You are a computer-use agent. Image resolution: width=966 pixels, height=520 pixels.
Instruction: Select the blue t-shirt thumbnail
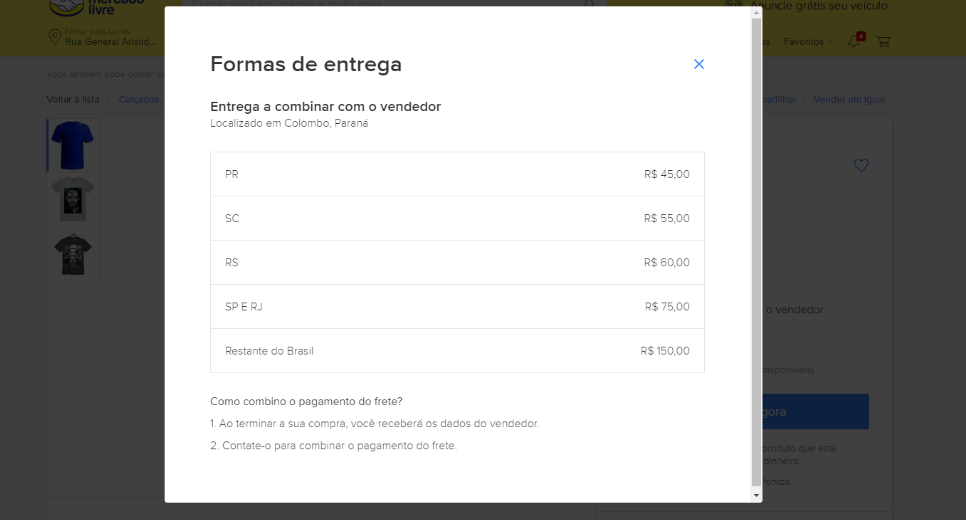click(x=73, y=145)
